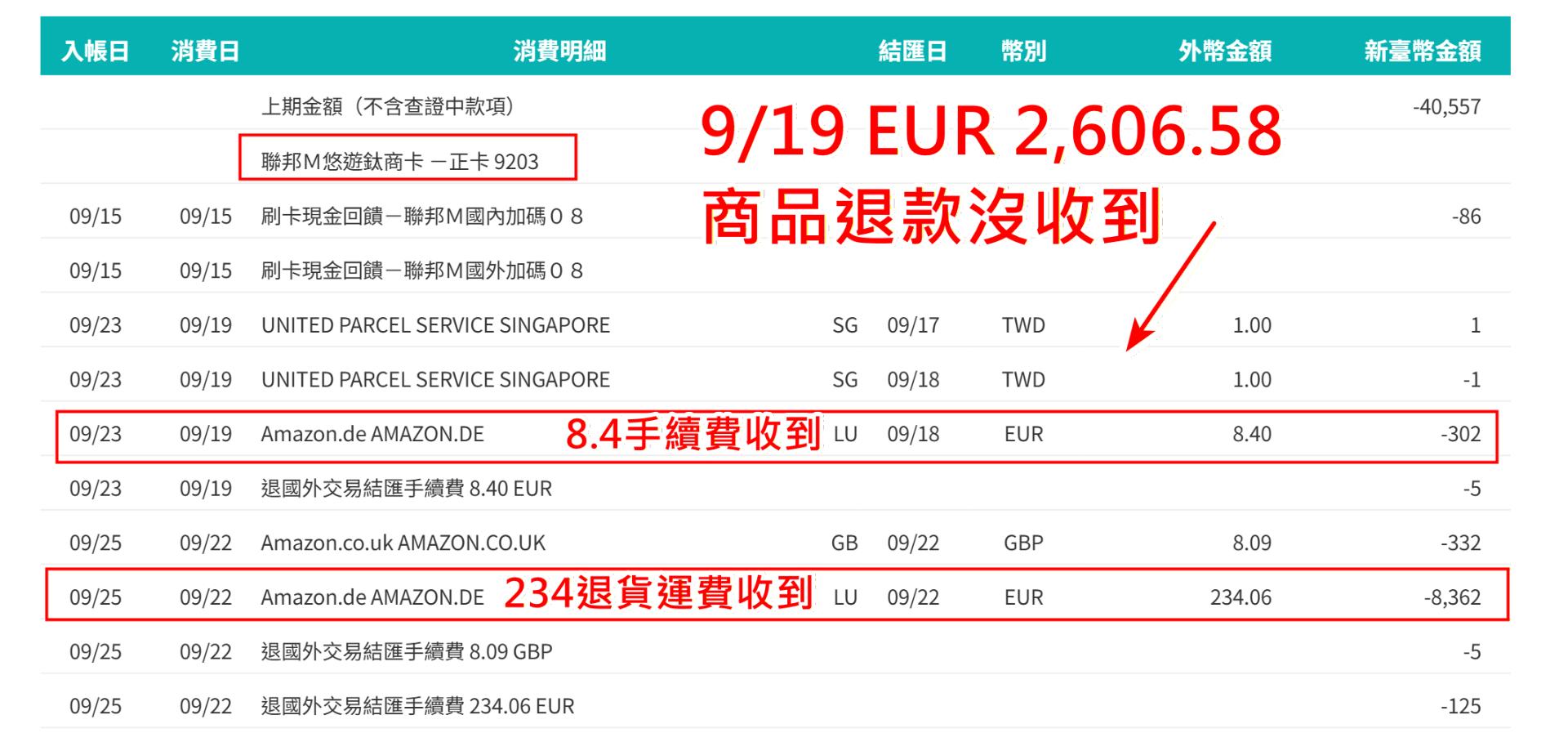
Task: Click the 上期金額 previous balance row text
Action: click(387, 107)
